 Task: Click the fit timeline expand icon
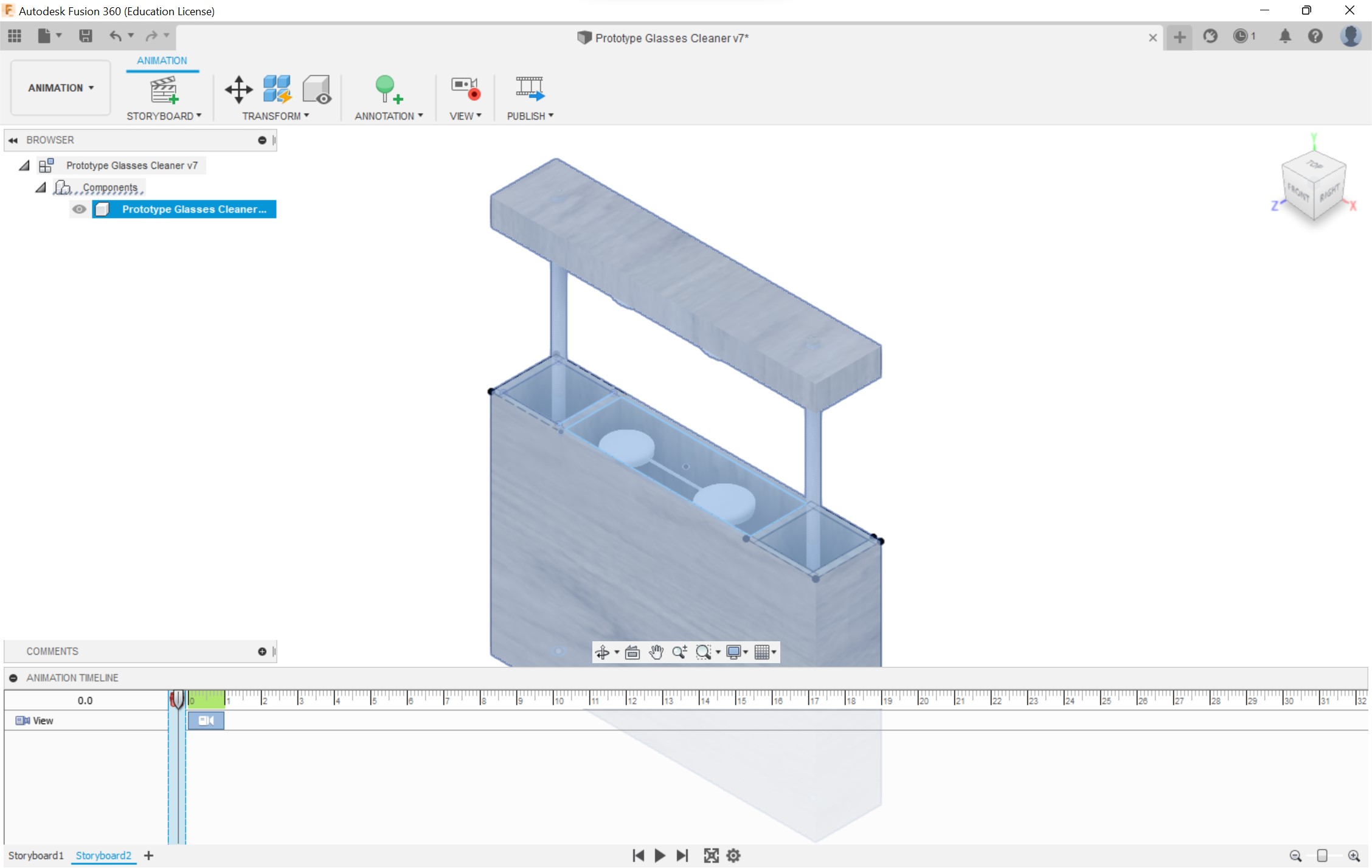tap(711, 855)
